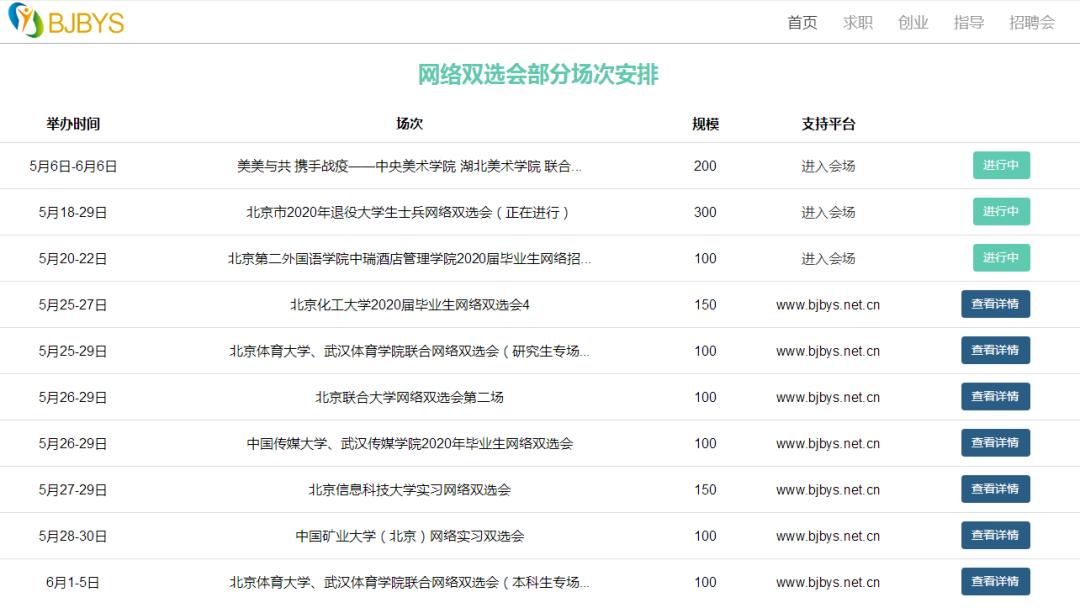This screenshot has height=608, width=1080.
Task: Open details for 中国矿业大学（北京）fair
Action: tap(995, 535)
